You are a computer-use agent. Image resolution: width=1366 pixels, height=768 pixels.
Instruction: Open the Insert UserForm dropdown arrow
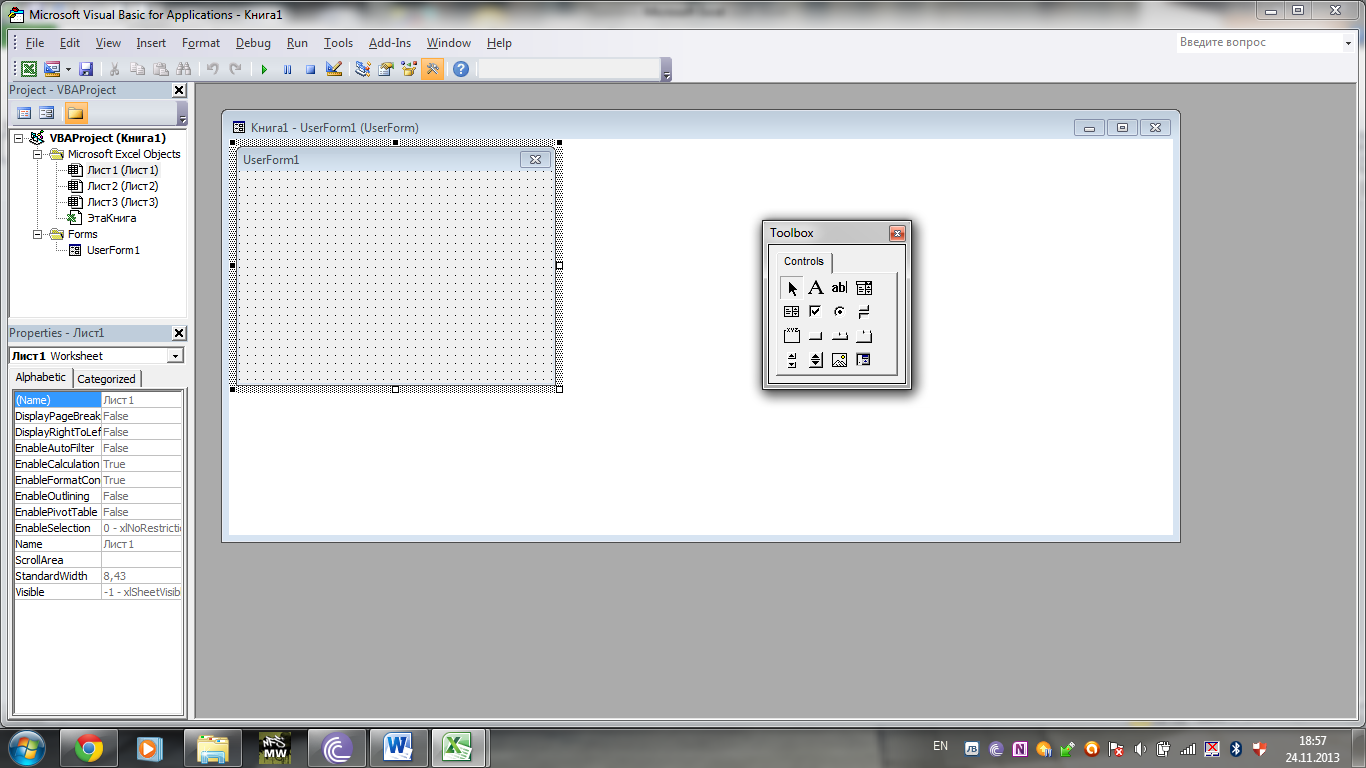point(68,69)
